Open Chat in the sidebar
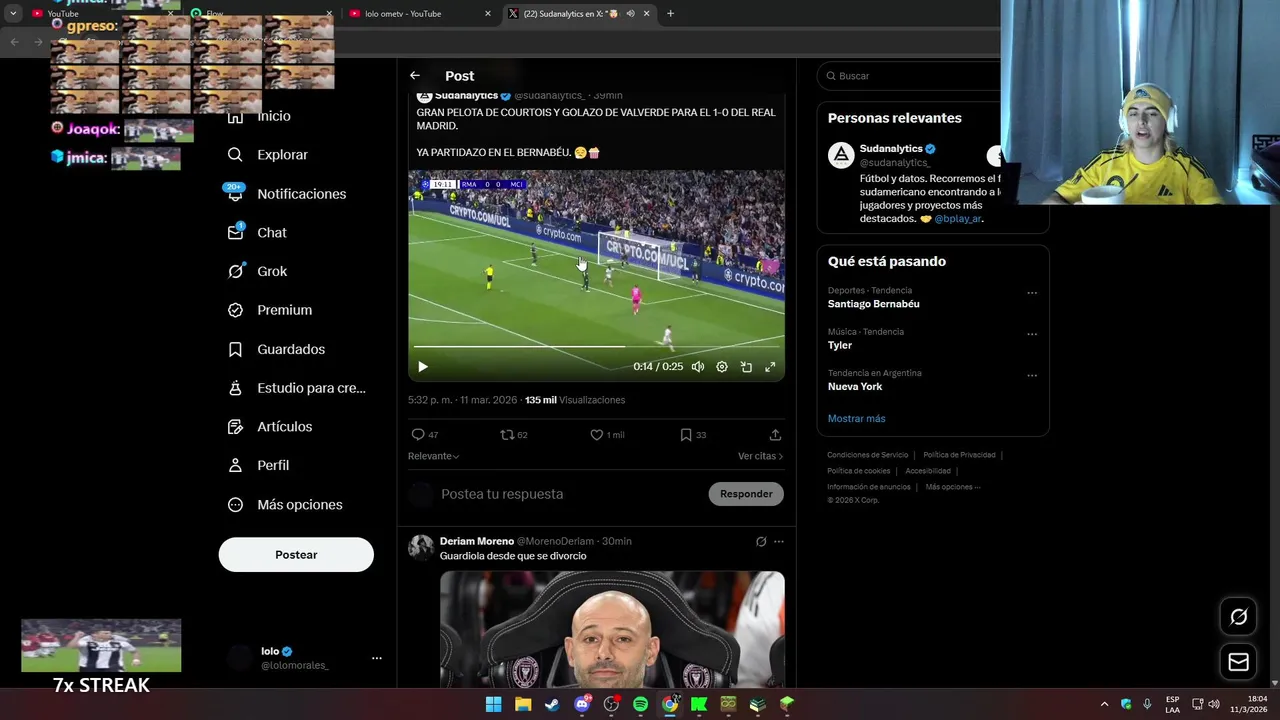 point(257,232)
